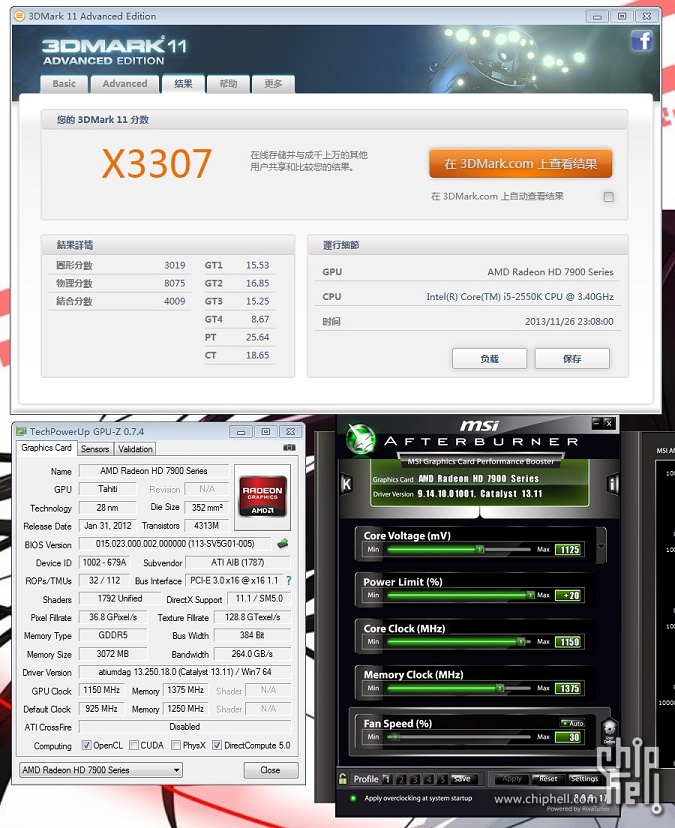Click the GPU-Z title bar app icon

21,431
